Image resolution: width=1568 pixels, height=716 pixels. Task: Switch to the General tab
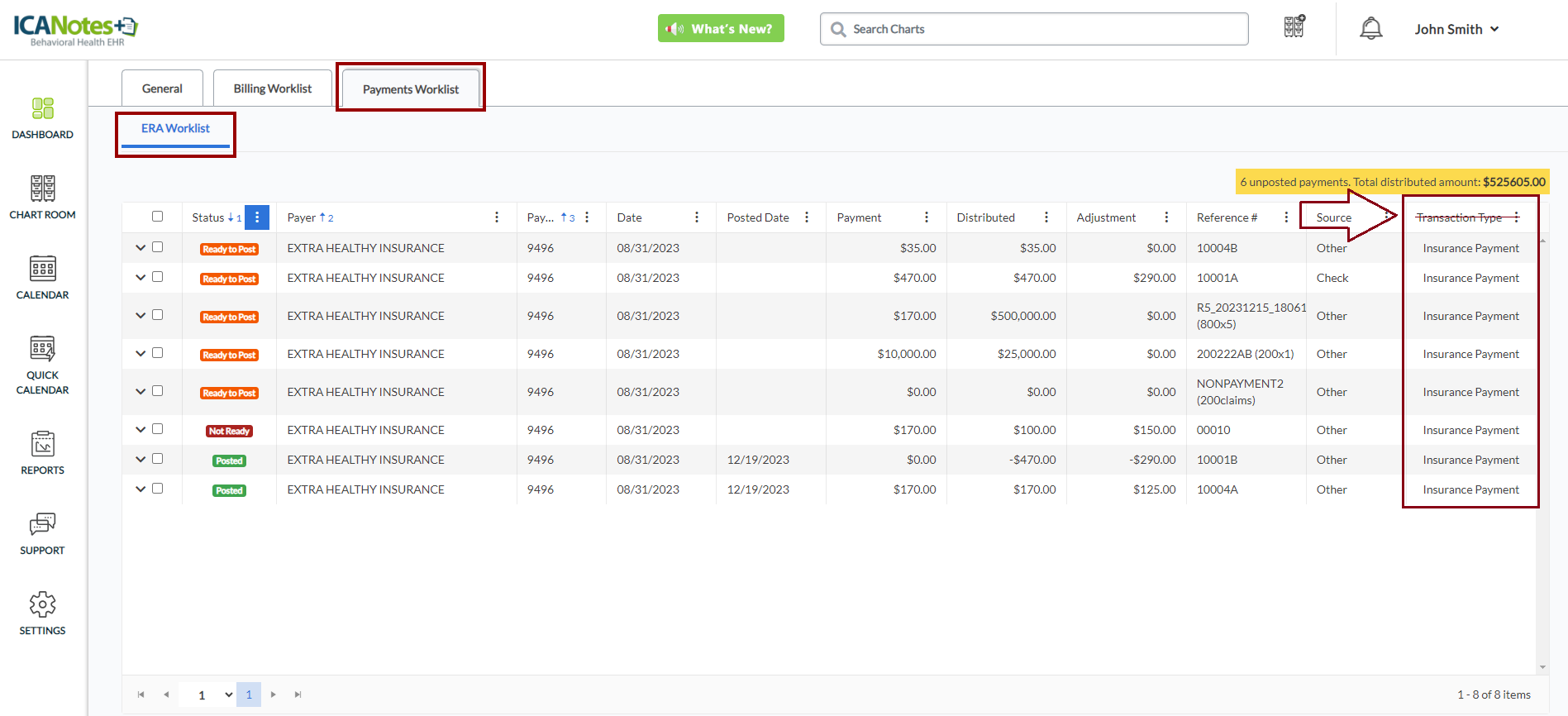coord(162,88)
